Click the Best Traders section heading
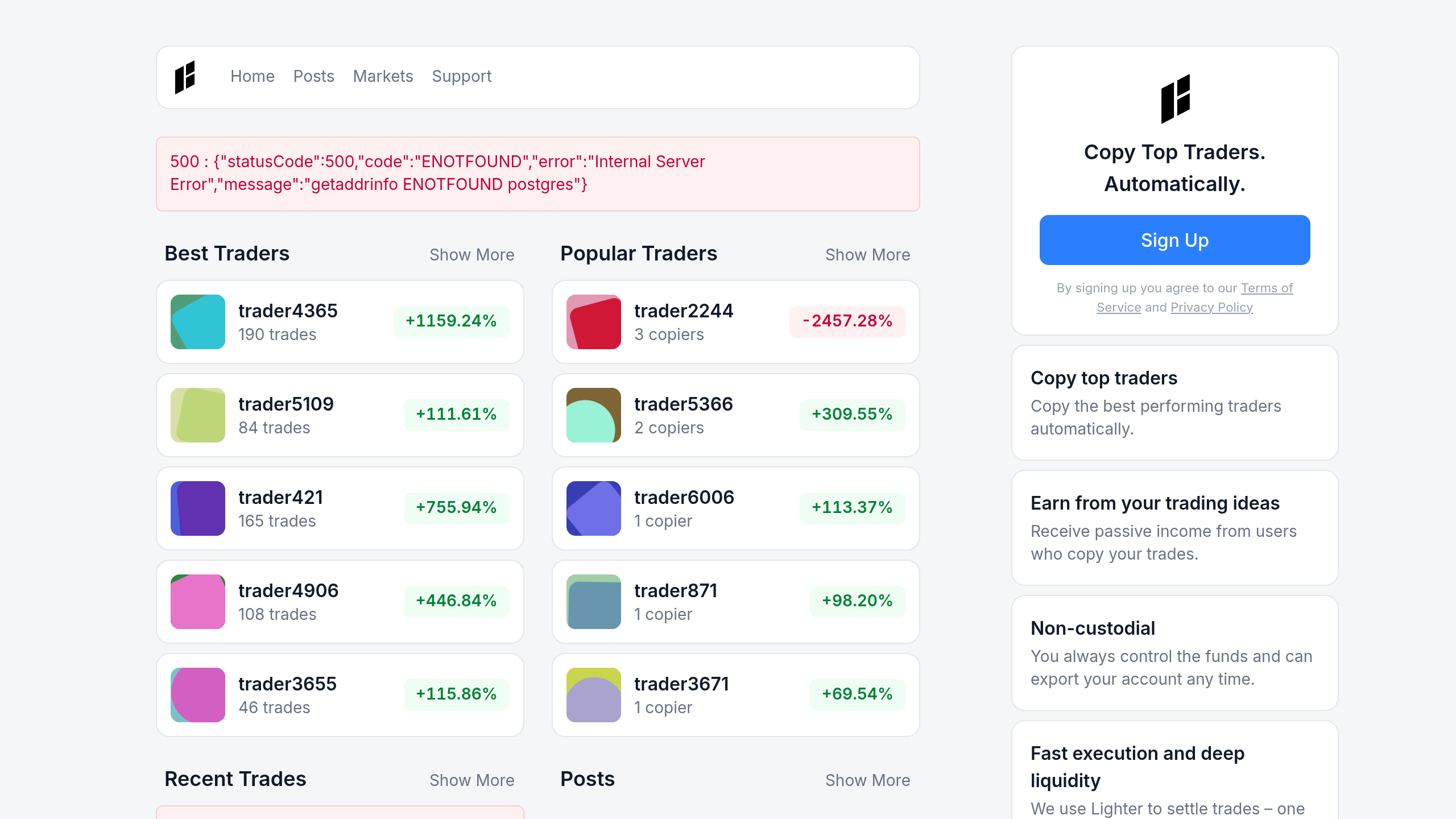Screen dimensions: 1456x819 pos(227,254)
